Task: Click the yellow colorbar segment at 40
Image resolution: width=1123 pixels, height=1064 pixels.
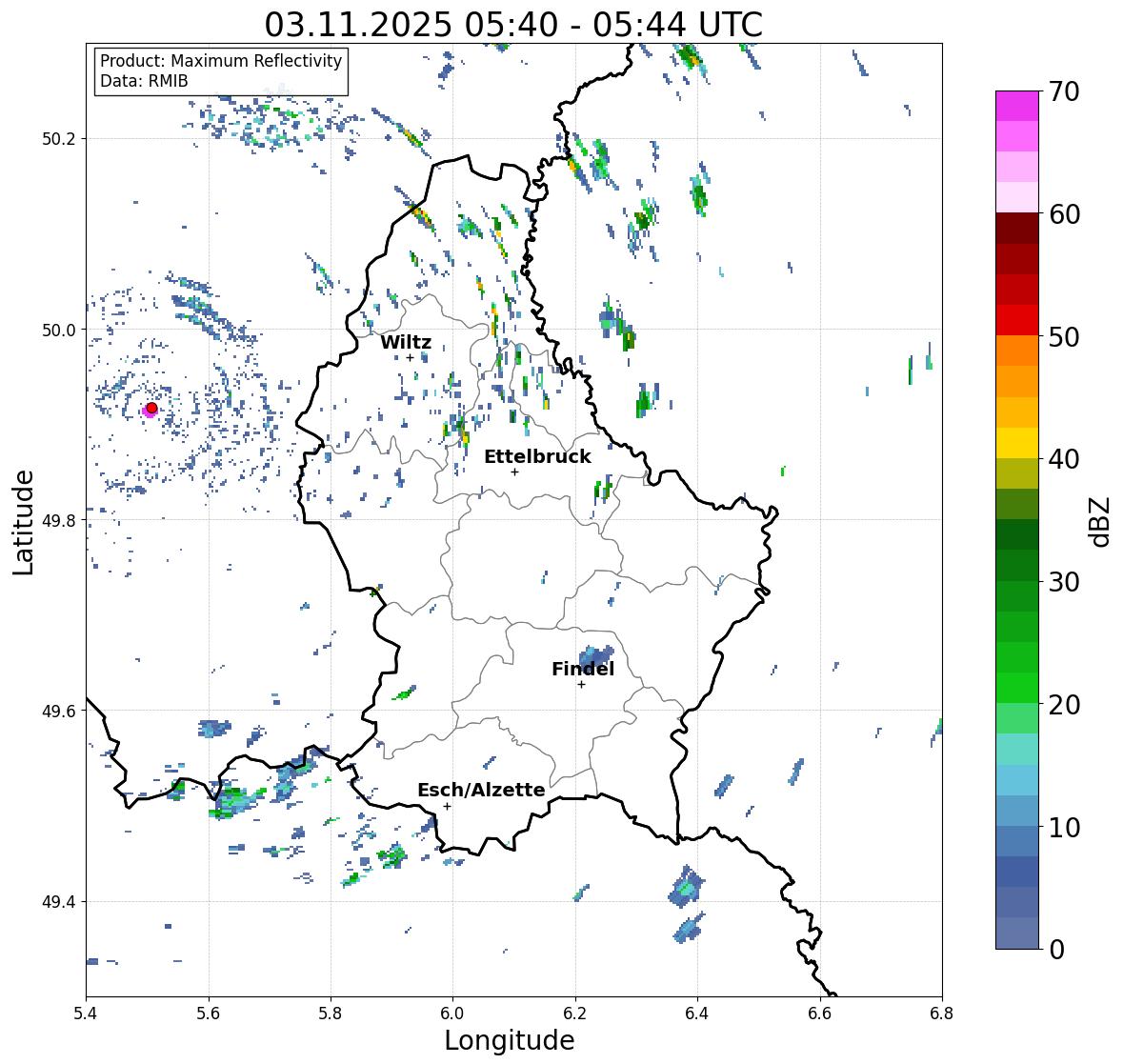Action: [x=1017, y=443]
